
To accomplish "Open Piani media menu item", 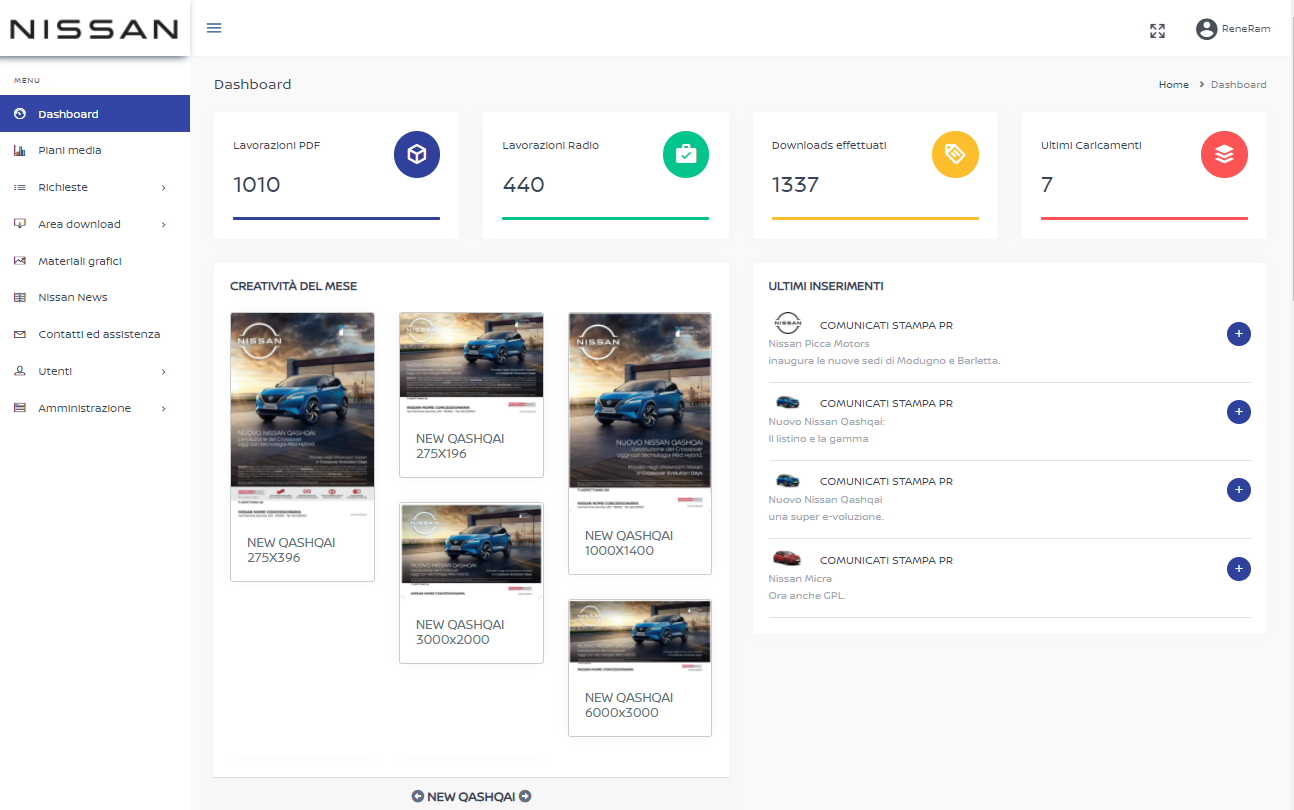I will pyautogui.click(x=95, y=151).
